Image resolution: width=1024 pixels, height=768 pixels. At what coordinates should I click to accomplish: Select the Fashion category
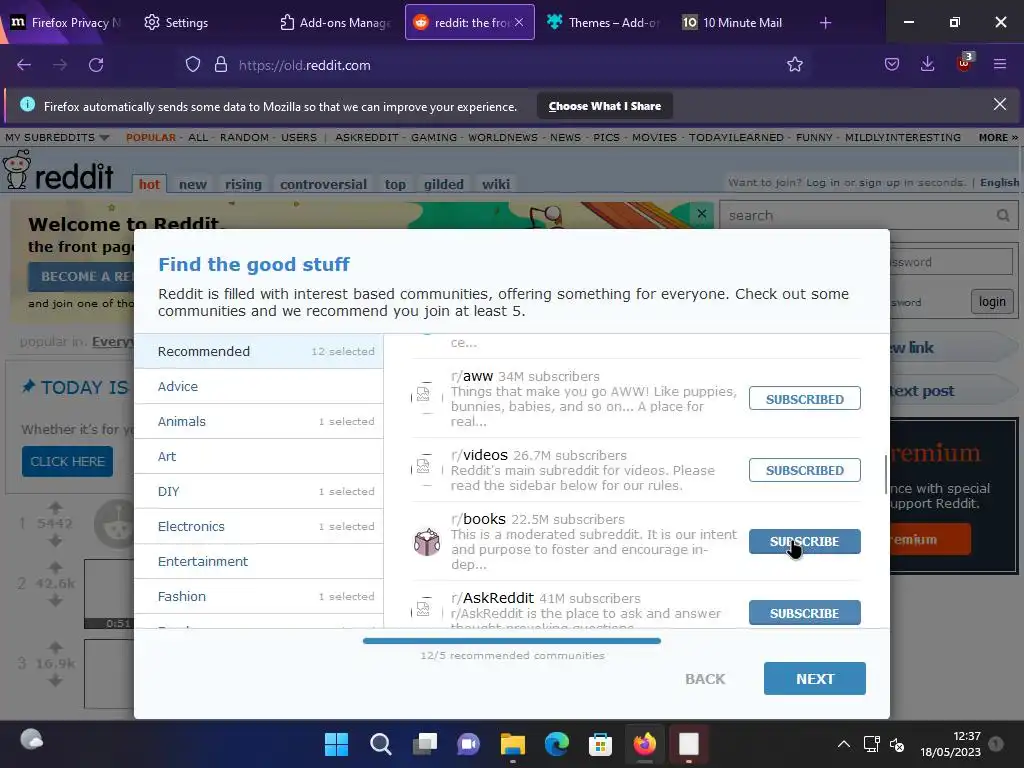pyautogui.click(x=259, y=596)
